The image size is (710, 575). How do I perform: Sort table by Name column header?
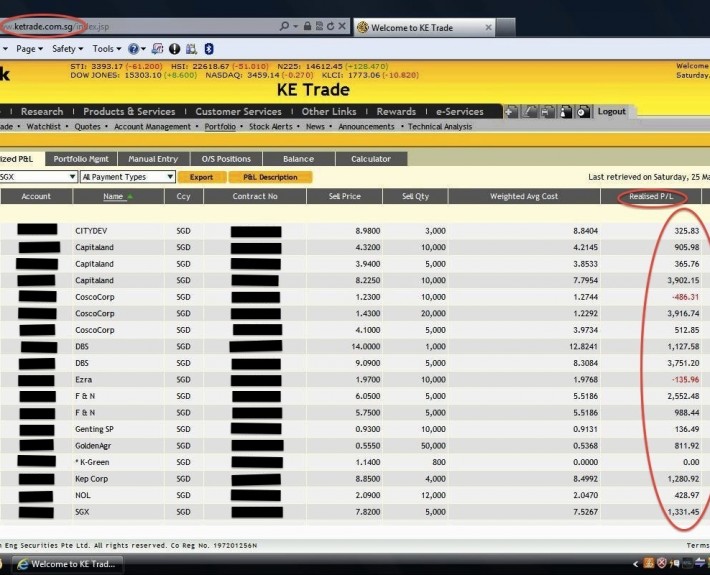pos(113,197)
